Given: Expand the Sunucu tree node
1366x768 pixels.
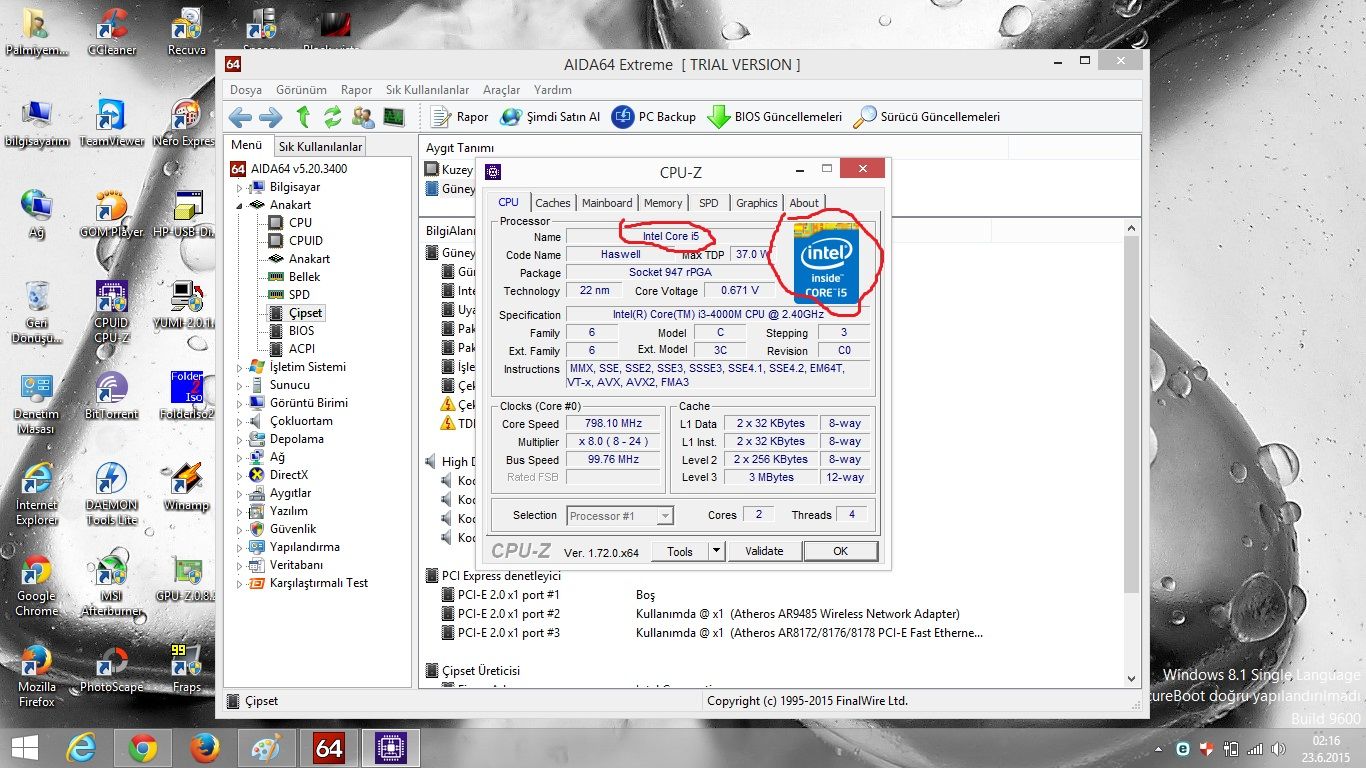Looking at the screenshot, I should [x=240, y=385].
